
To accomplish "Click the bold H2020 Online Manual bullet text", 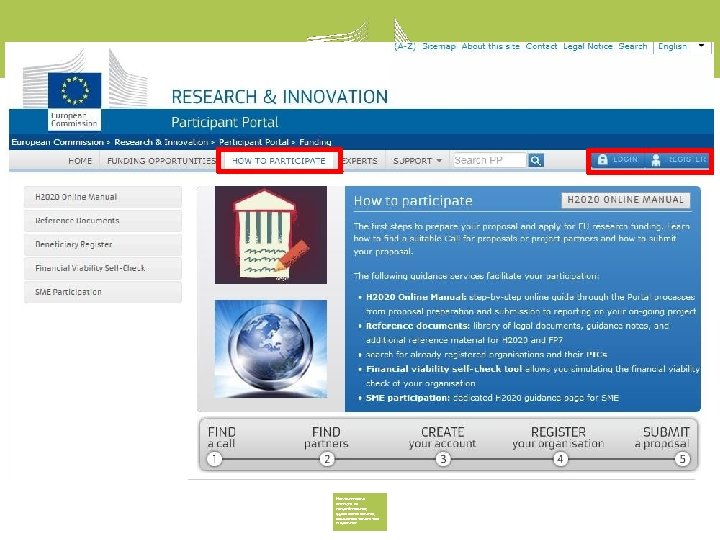I will pyautogui.click(x=416, y=297).
